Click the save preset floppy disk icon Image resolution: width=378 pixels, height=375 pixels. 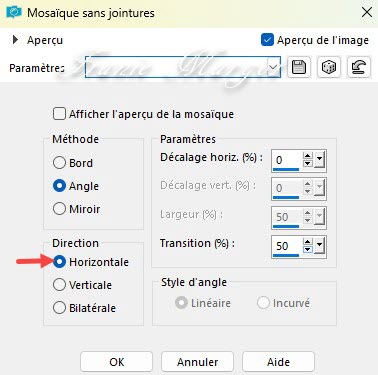(299, 67)
